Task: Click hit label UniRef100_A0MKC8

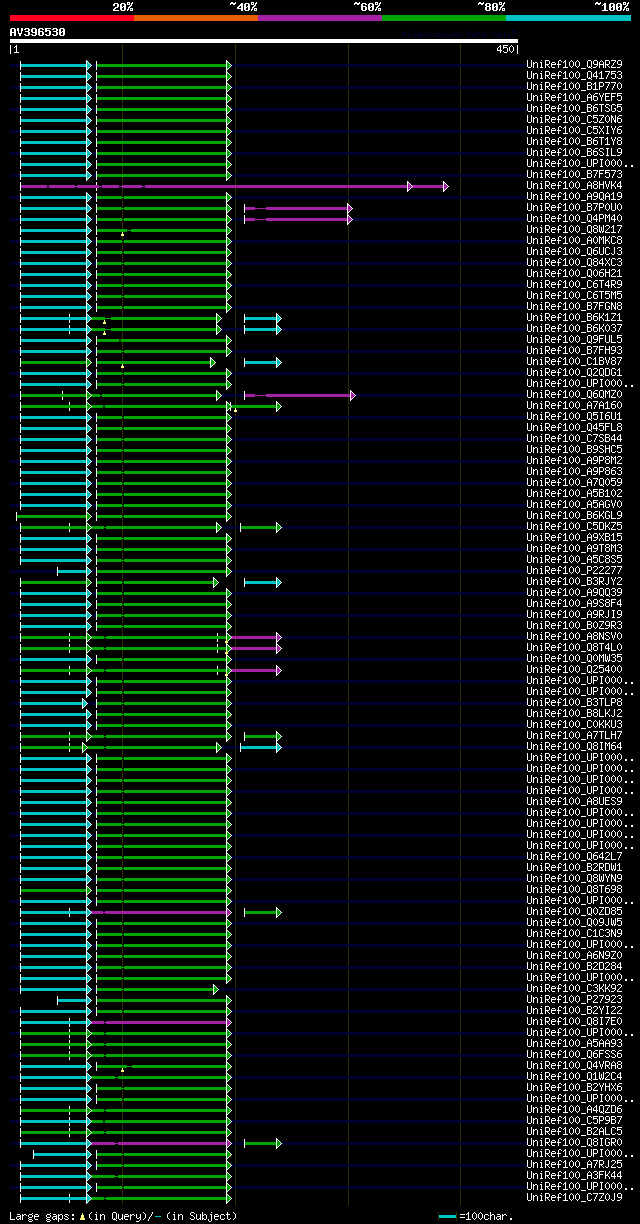Action: [x=574, y=241]
